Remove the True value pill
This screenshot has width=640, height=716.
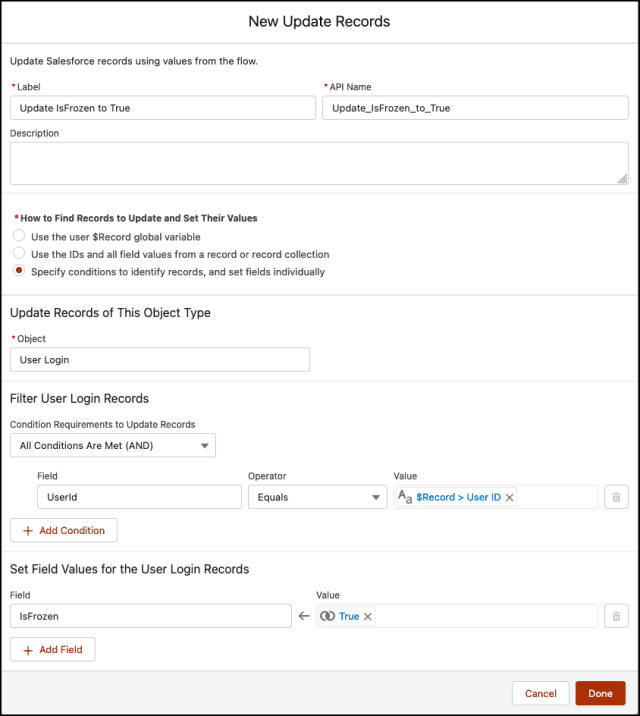[x=367, y=616]
